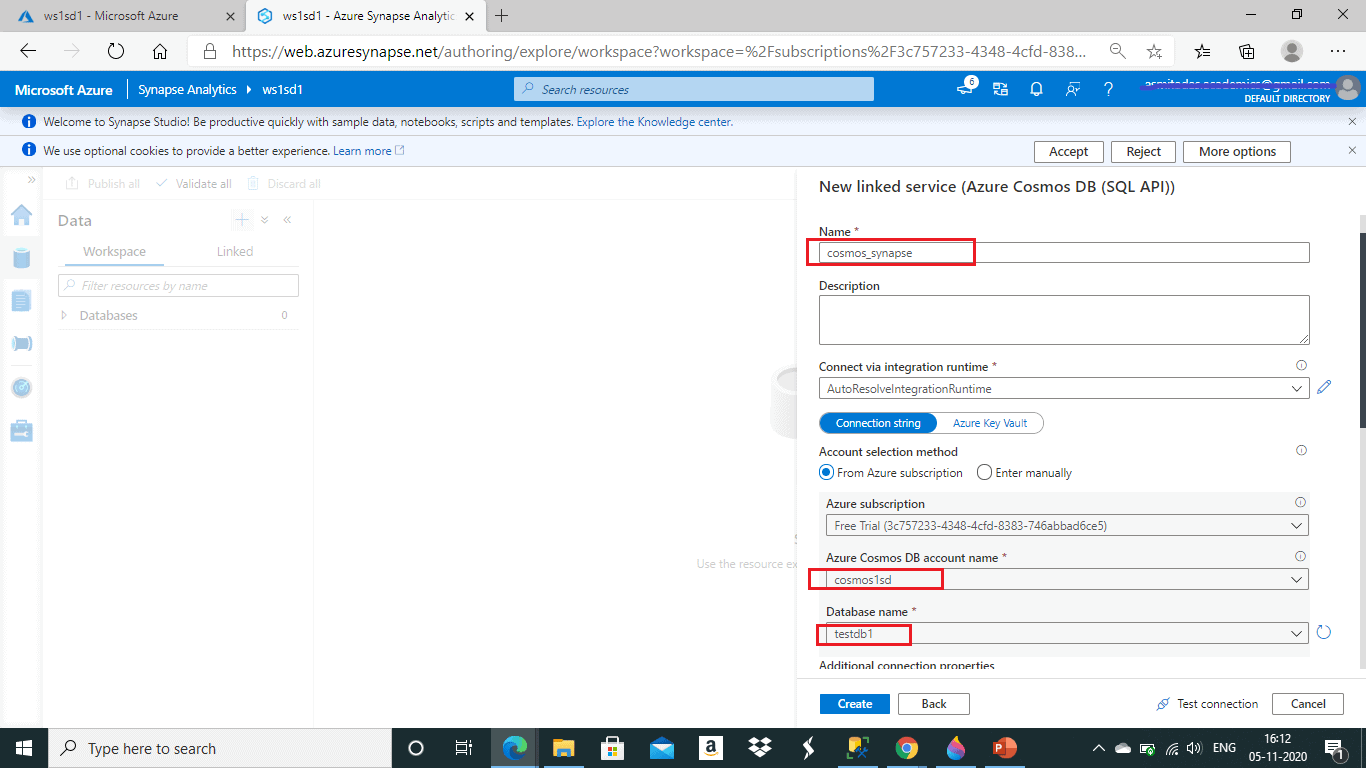Viewport: 1366px width, 768px height.
Task: Open the Azure subscription dropdown
Action: (1067, 525)
